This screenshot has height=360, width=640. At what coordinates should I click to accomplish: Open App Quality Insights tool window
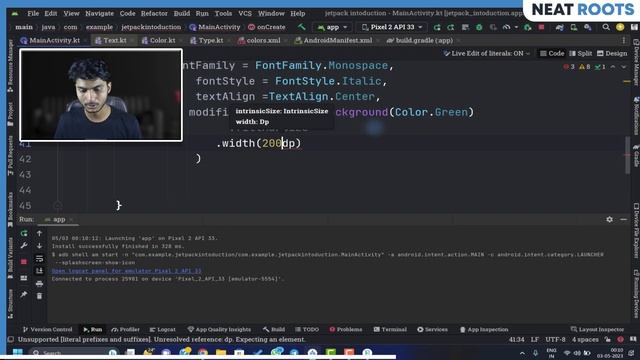coord(219,329)
